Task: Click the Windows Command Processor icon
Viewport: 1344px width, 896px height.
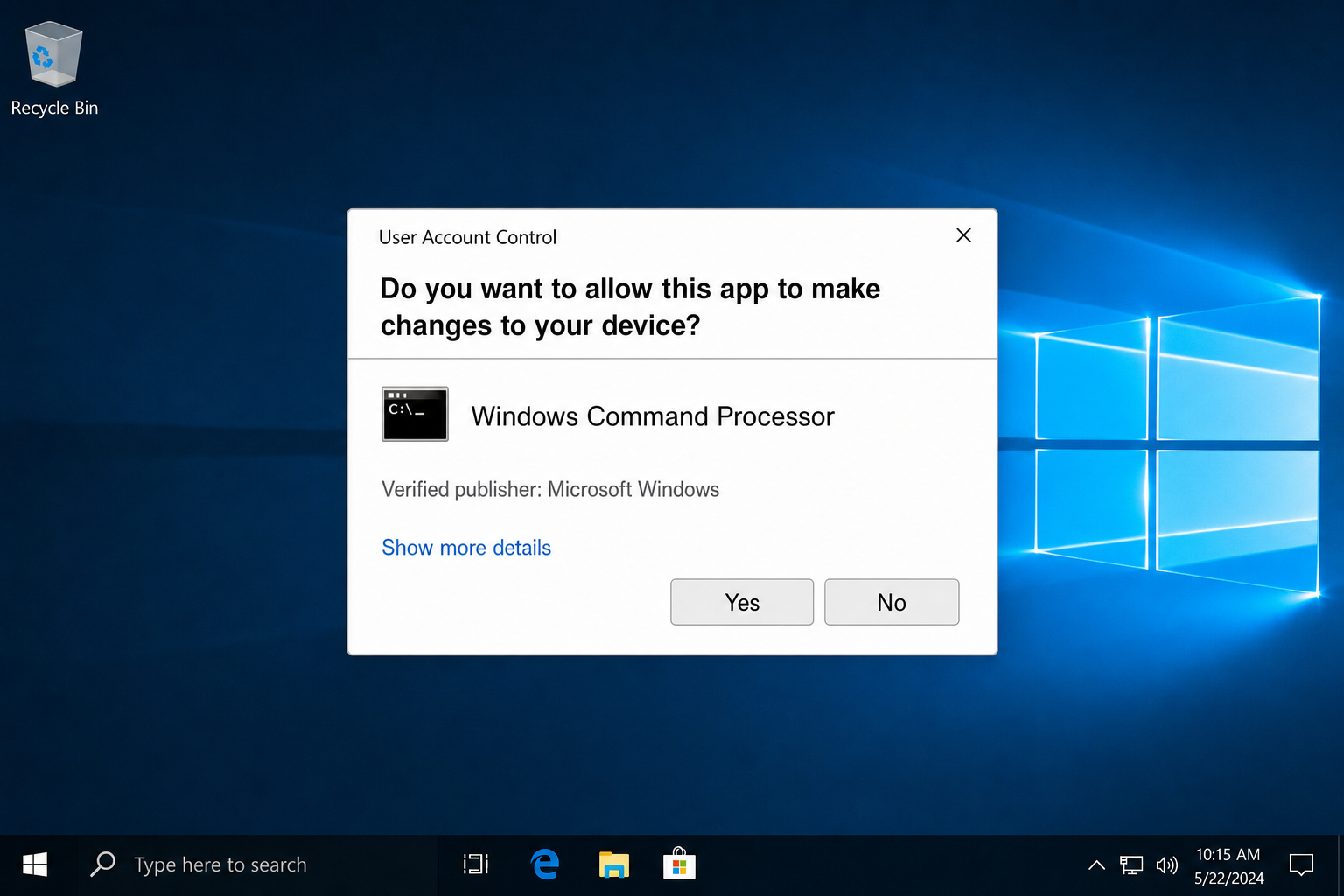Action: (x=415, y=414)
